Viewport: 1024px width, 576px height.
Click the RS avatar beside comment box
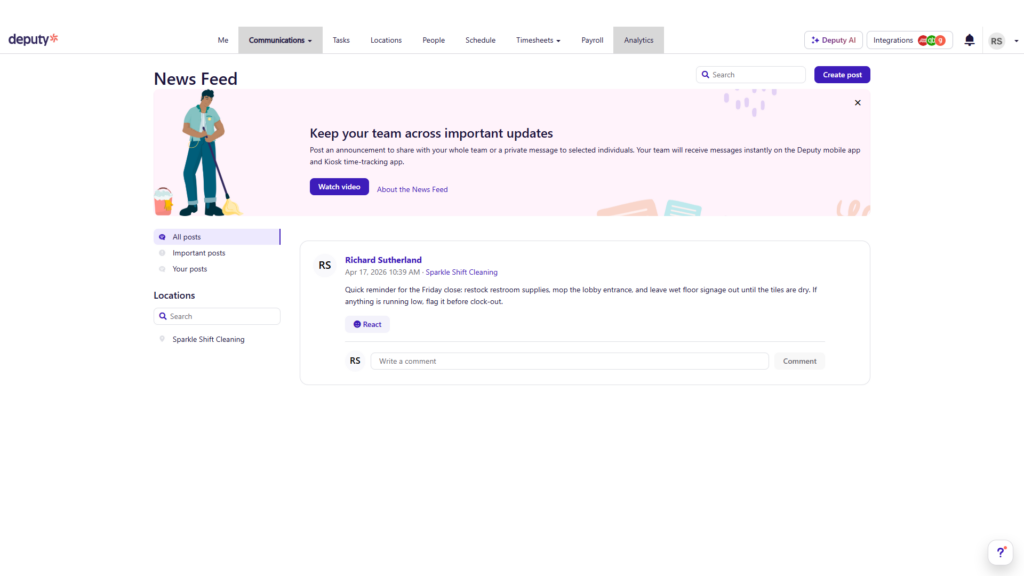click(355, 360)
